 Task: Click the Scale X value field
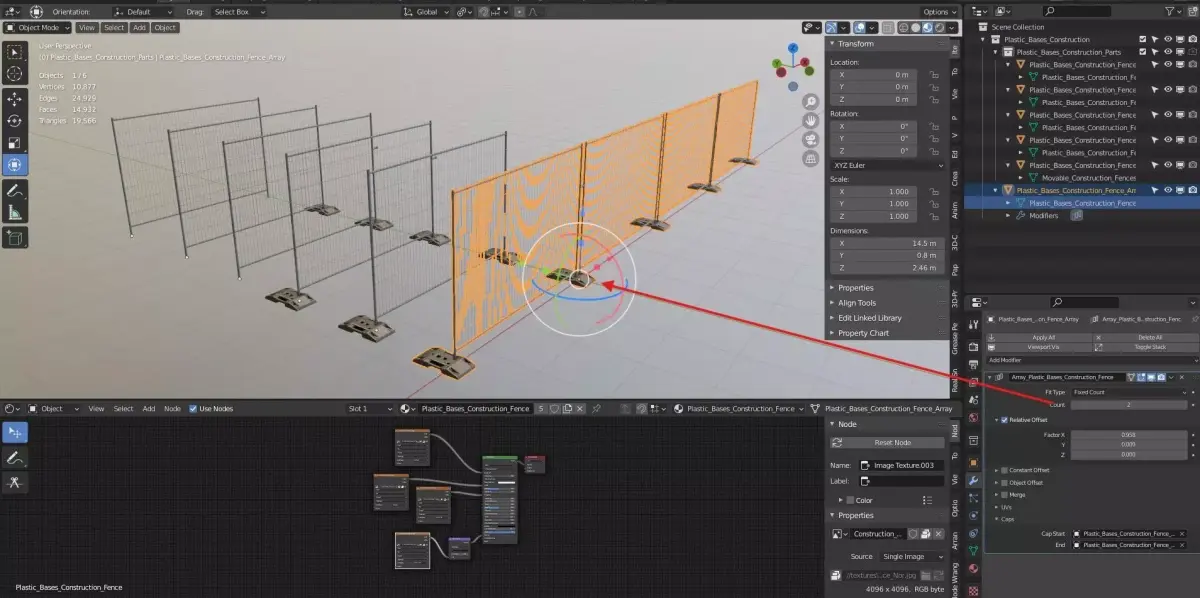(873, 192)
